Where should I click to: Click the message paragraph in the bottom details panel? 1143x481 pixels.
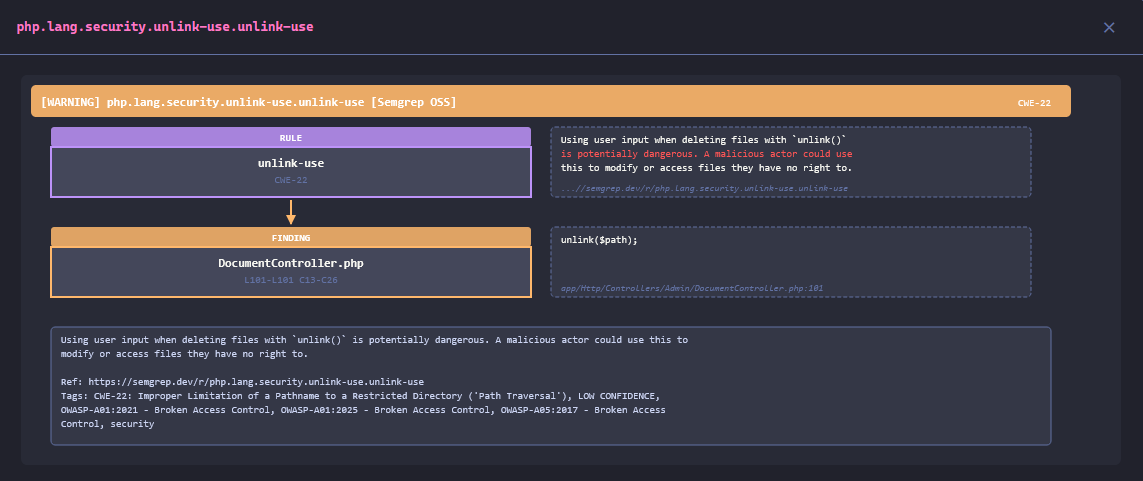[x=374, y=347]
